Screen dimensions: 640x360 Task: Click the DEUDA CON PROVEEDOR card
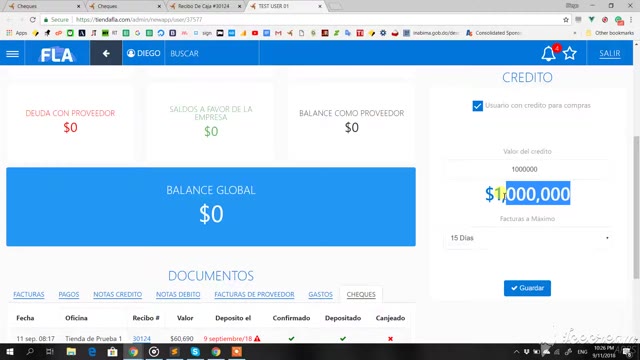70,121
